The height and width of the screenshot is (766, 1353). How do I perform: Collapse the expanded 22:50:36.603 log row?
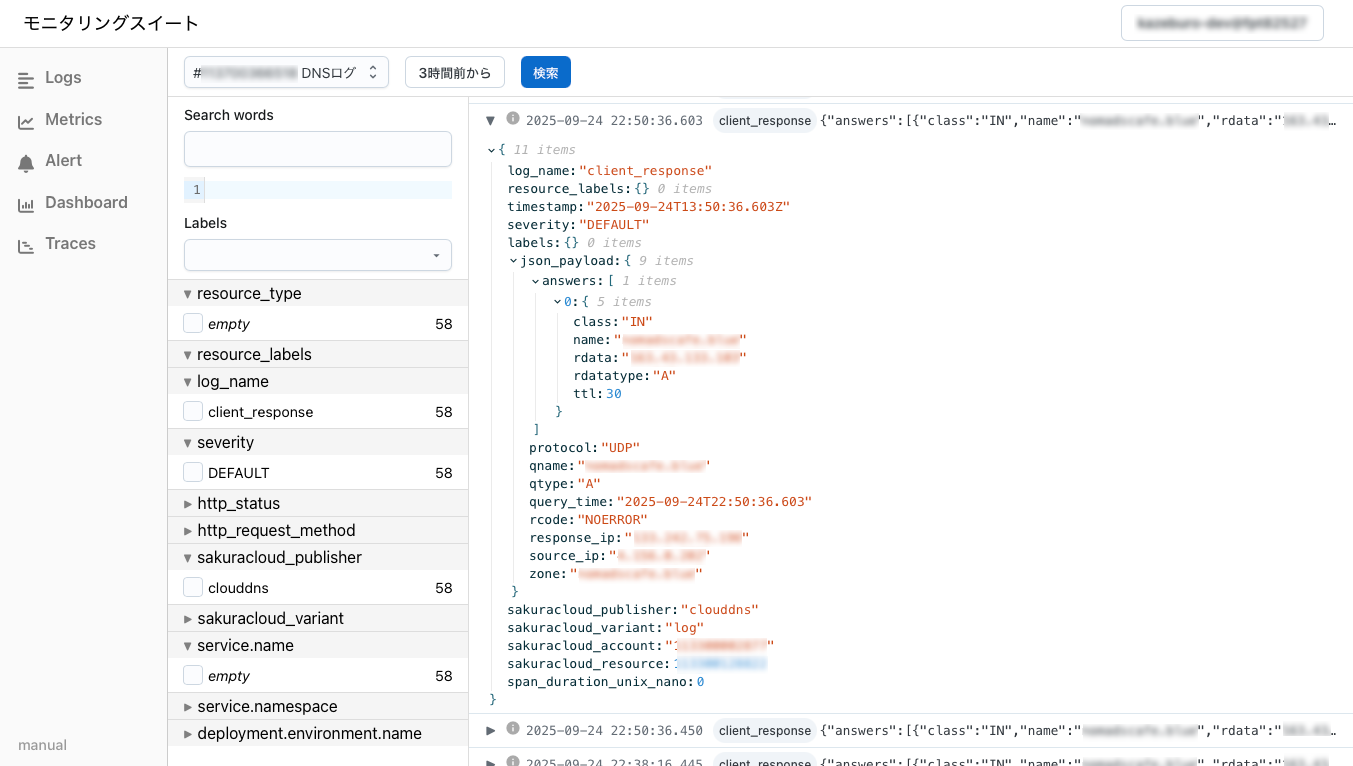pyautogui.click(x=491, y=120)
